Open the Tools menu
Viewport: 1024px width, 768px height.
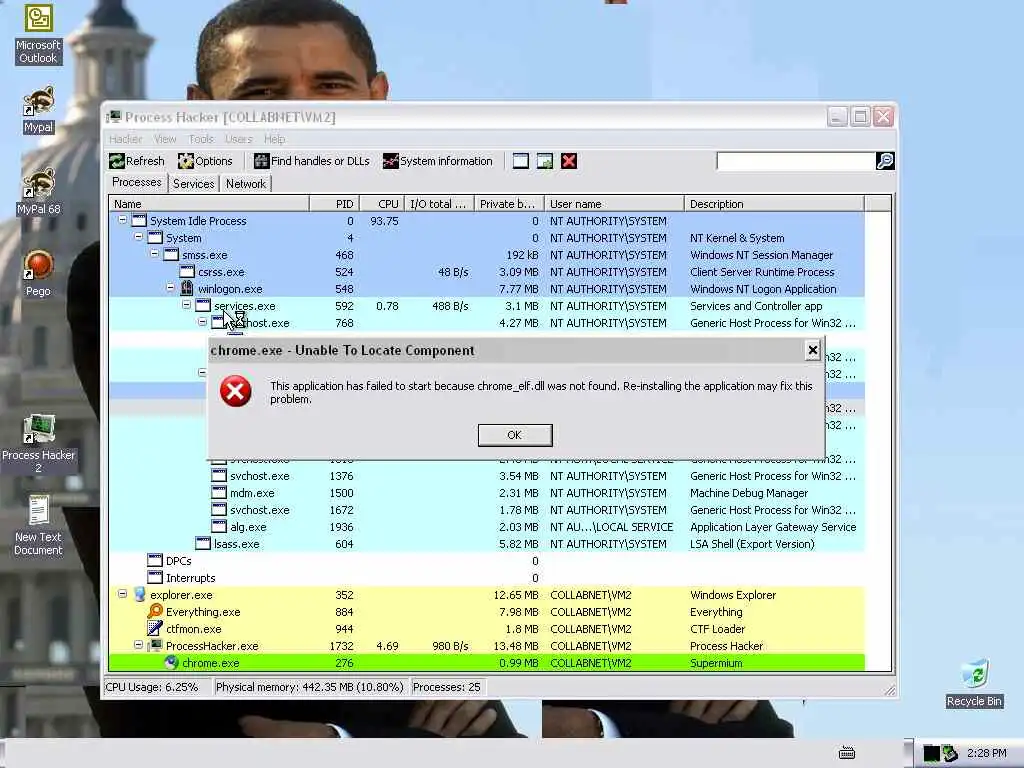[x=201, y=139]
